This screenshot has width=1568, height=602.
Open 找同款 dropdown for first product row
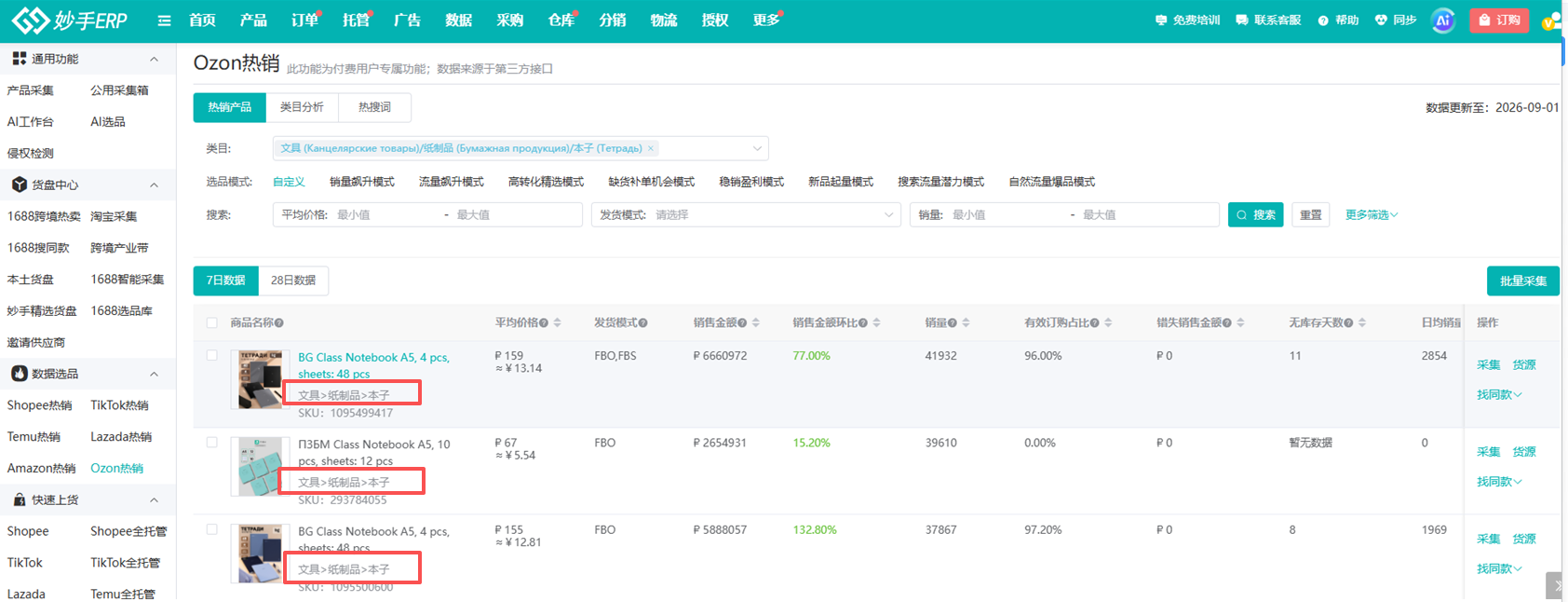[1499, 394]
